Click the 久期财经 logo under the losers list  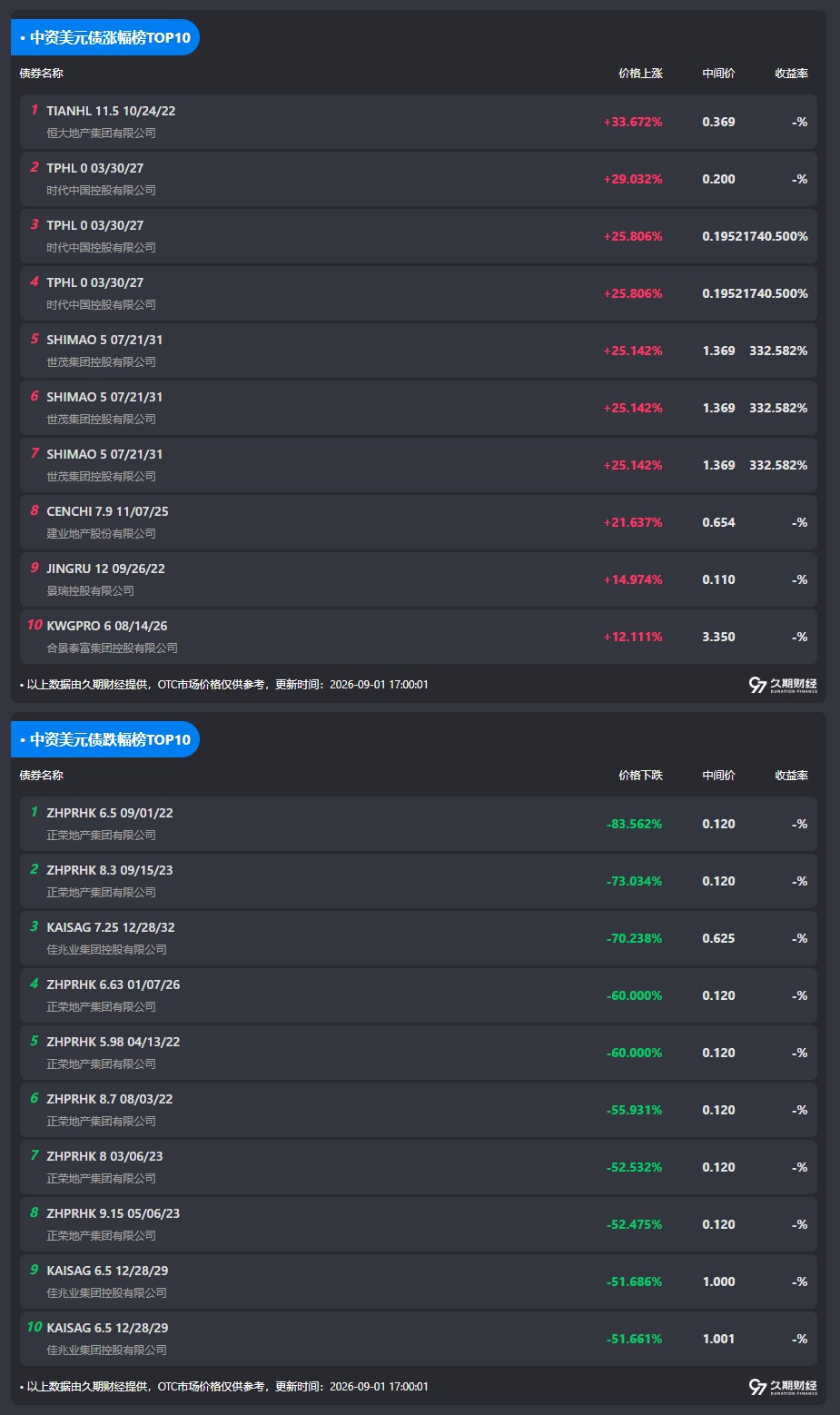click(783, 1387)
